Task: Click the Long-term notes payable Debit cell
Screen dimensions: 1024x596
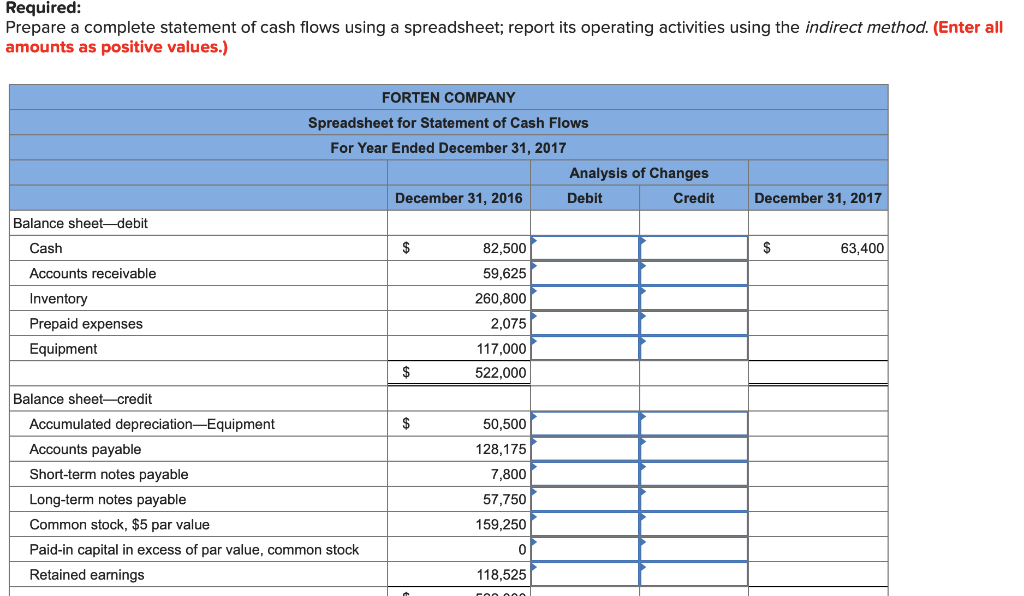Action: pos(585,499)
